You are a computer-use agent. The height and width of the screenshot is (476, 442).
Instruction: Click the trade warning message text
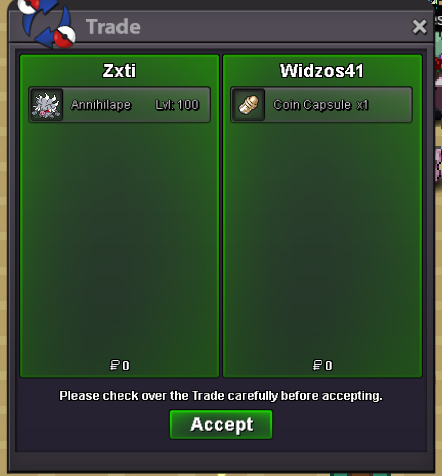221,396
